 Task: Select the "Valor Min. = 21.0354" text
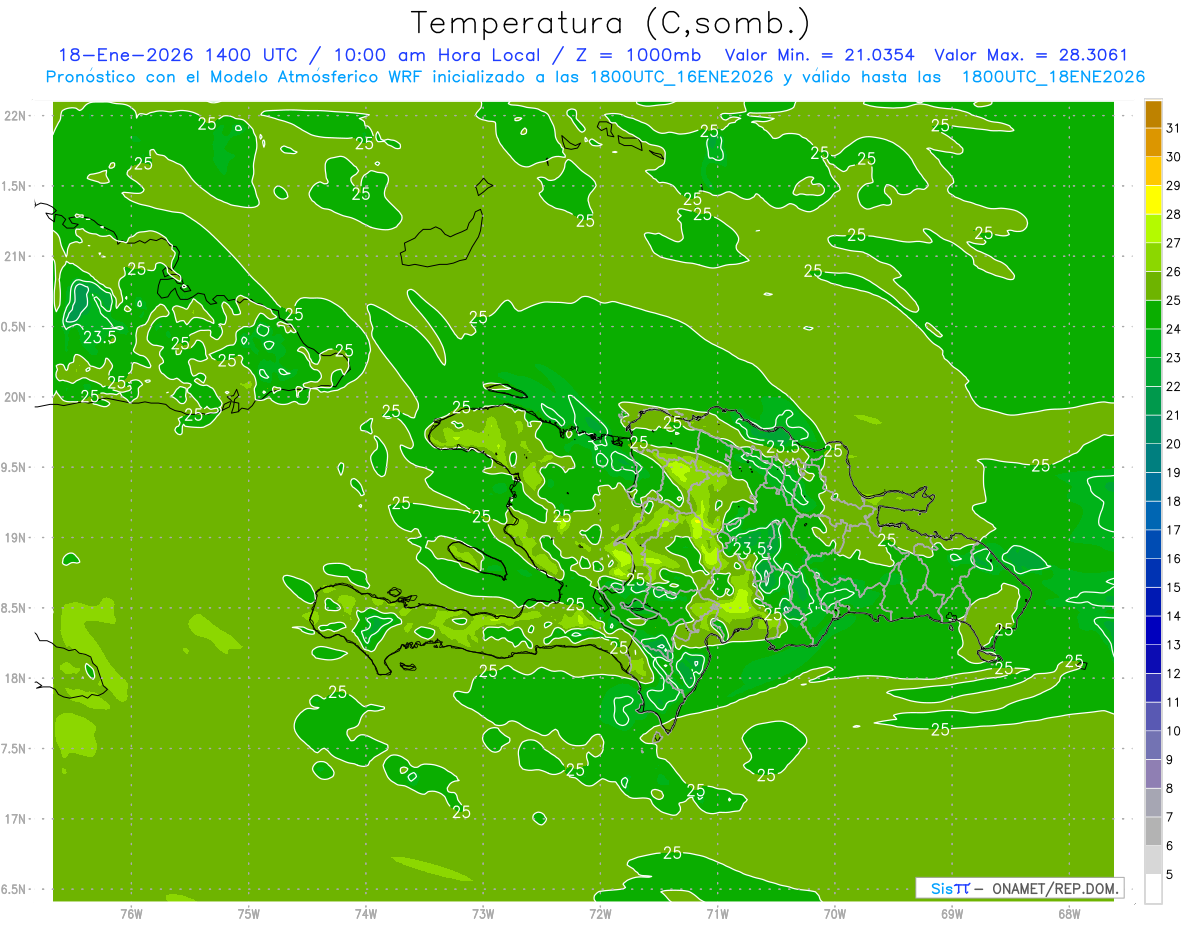tap(820, 55)
